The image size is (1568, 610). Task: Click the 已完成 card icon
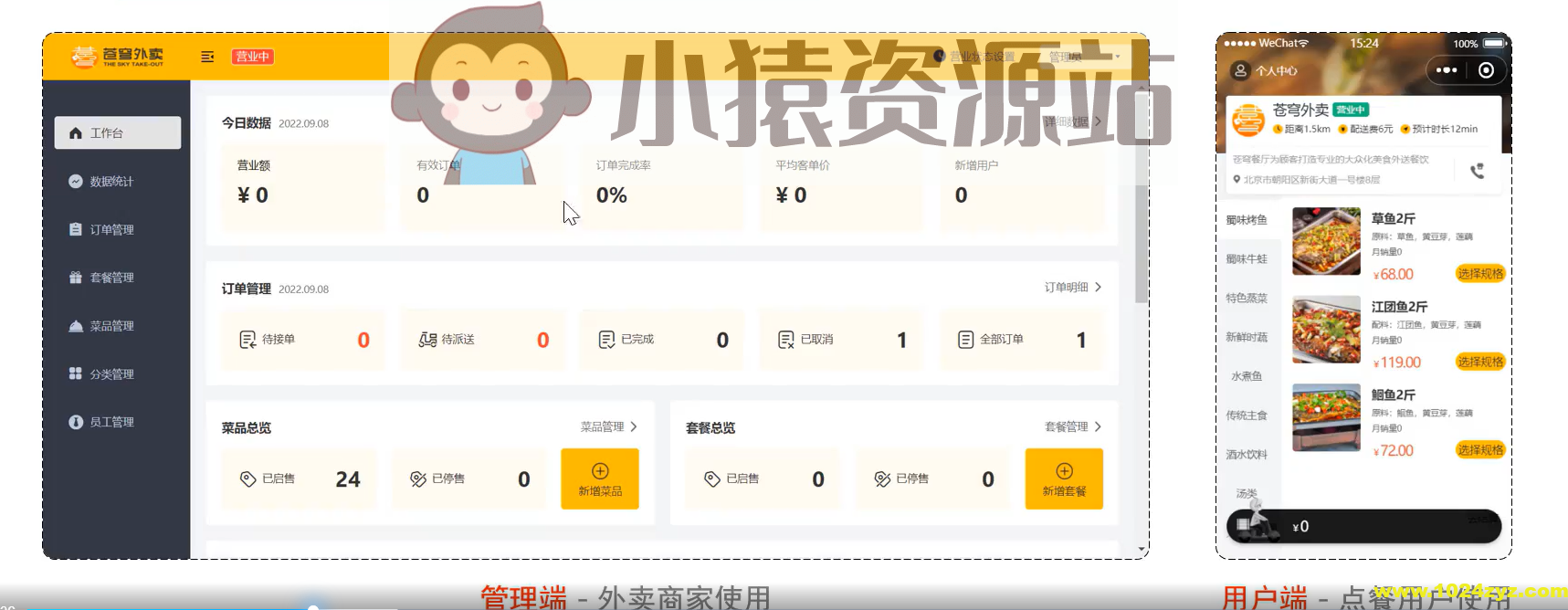606,340
